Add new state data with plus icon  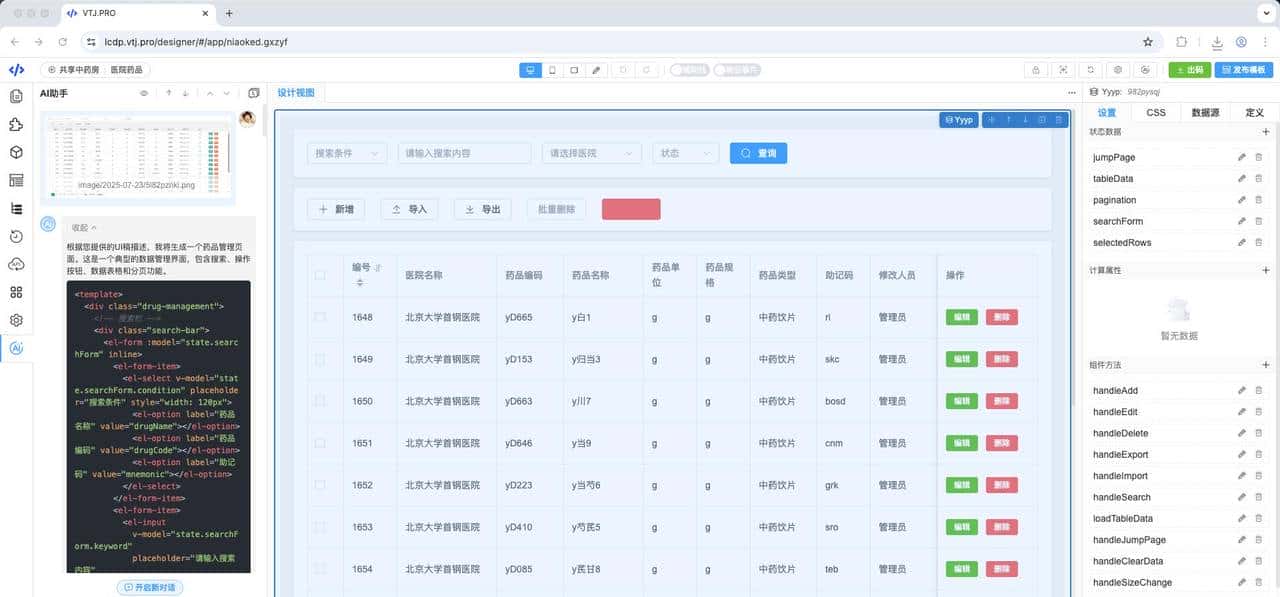[x=1265, y=132]
